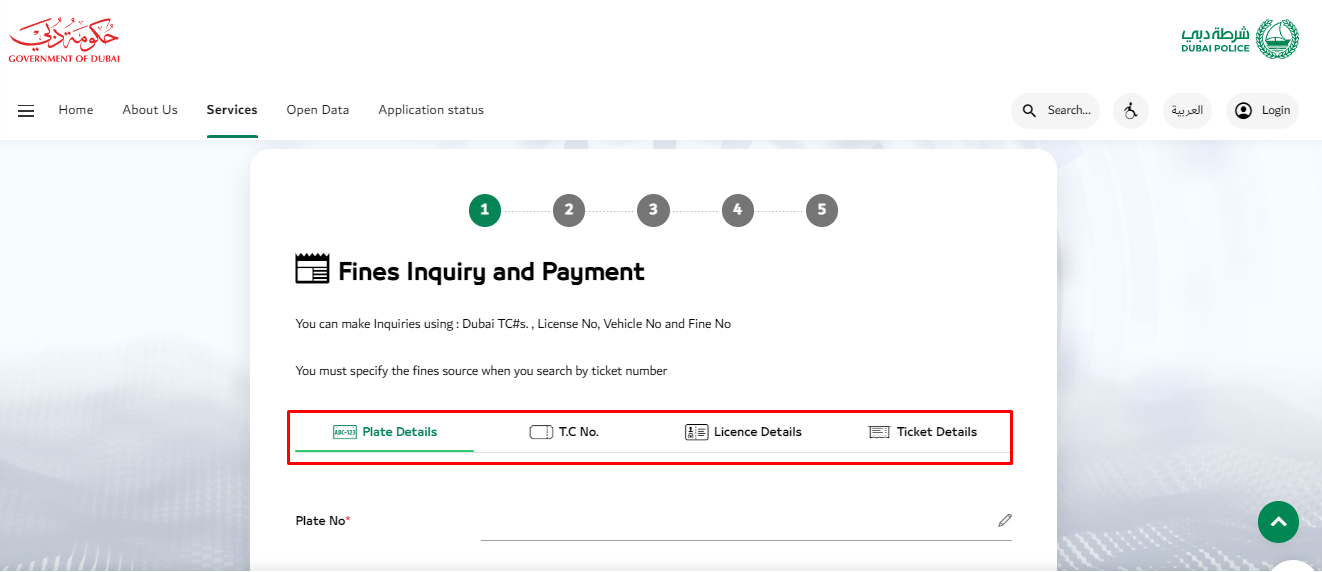1322x572 pixels.
Task: Switch to the T.C No. tab
Action: coord(564,432)
